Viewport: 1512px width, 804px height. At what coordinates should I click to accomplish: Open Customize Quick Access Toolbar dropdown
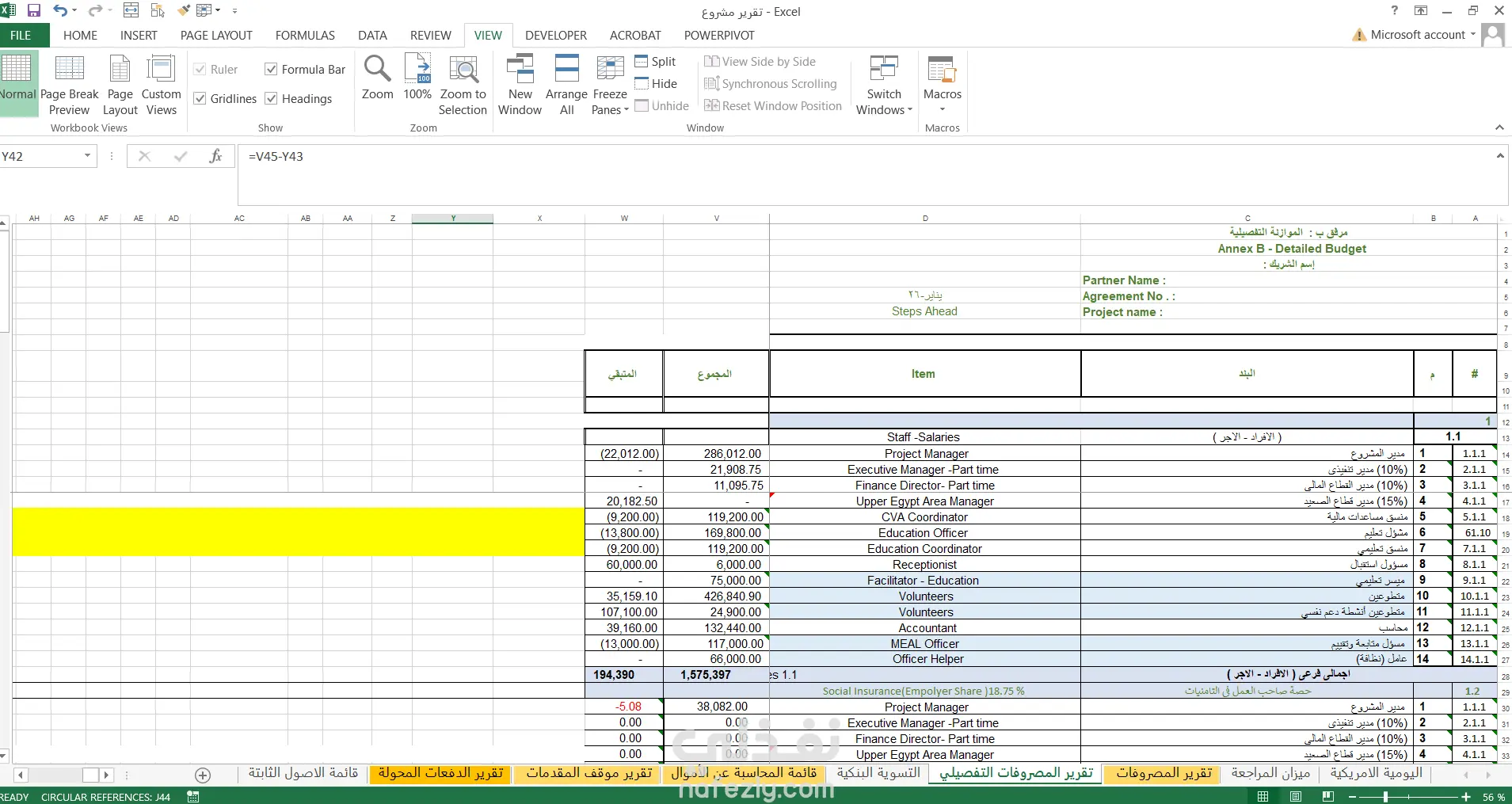(x=234, y=11)
